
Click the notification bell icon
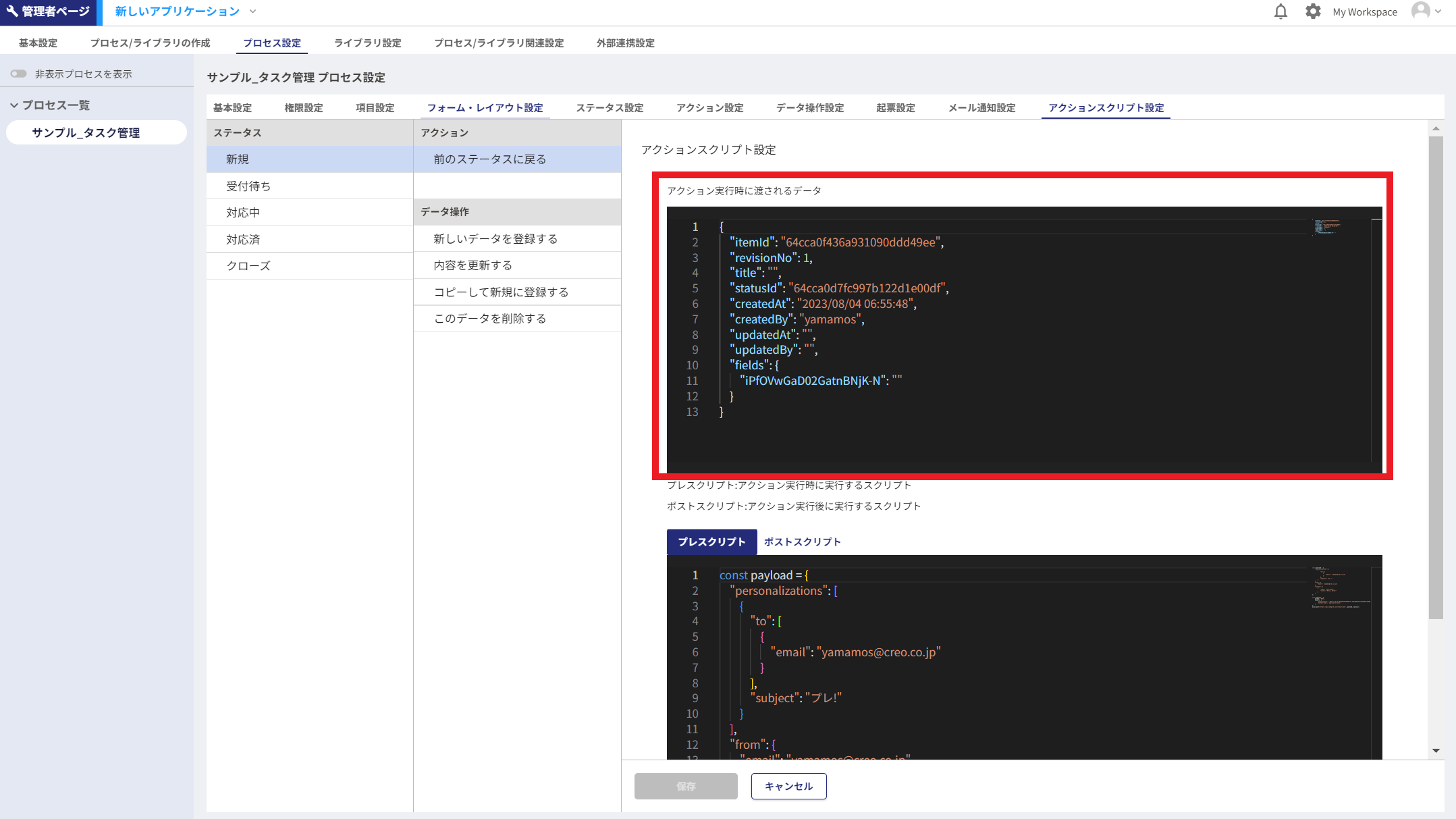click(1280, 11)
